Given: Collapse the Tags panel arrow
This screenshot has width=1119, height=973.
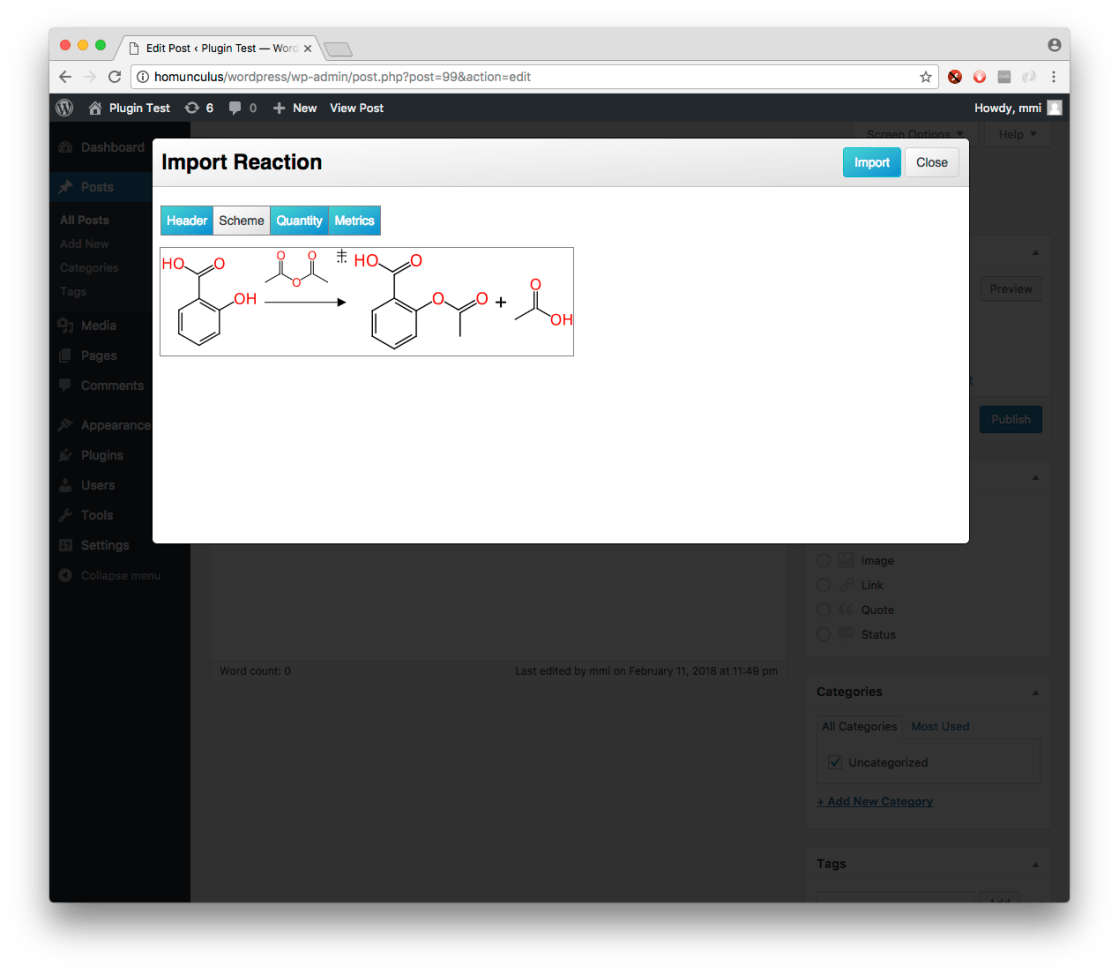Looking at the screenshot, I should (1035, 864).
